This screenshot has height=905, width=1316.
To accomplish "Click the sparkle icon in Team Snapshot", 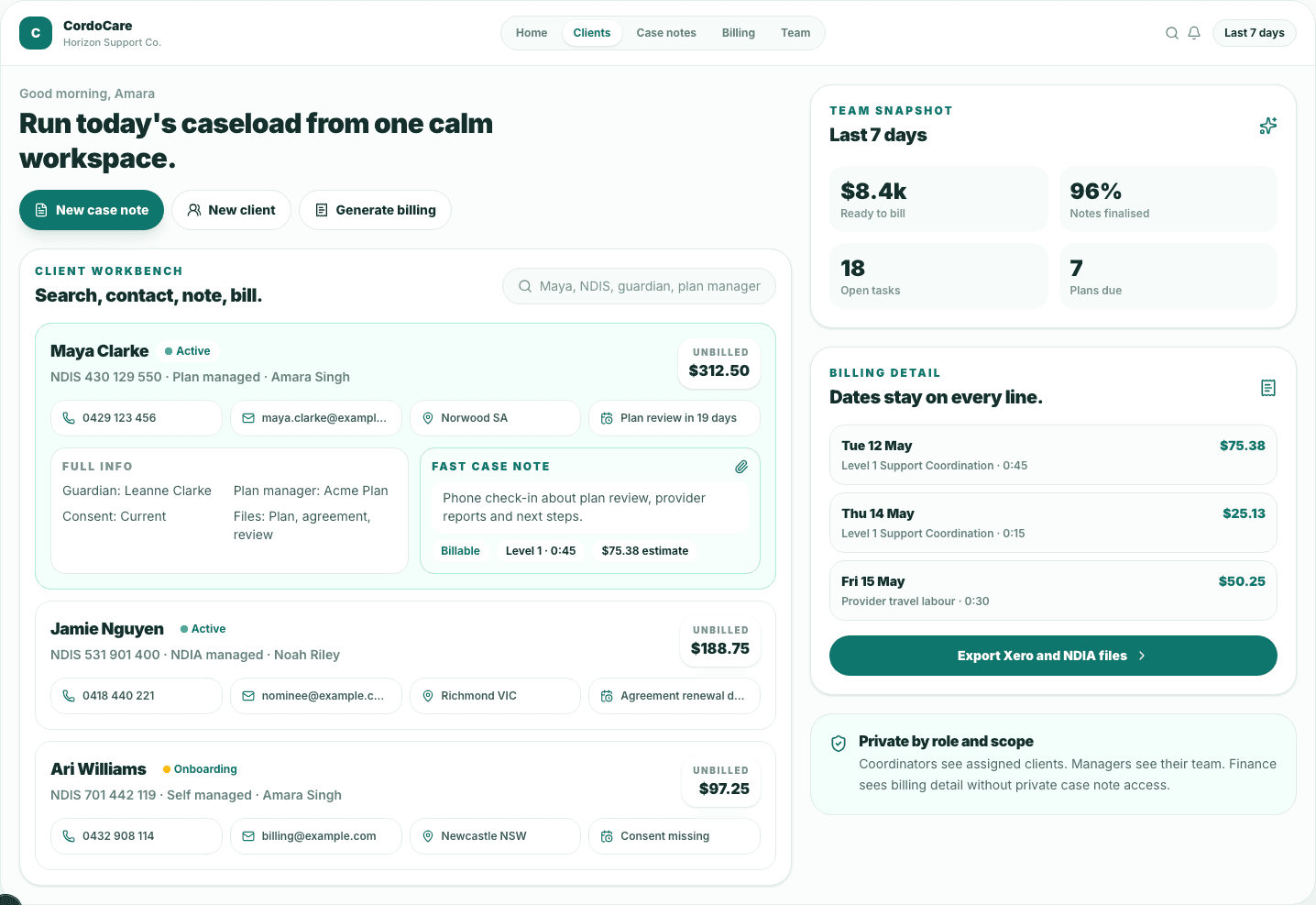I will (x=1268, y=126).
